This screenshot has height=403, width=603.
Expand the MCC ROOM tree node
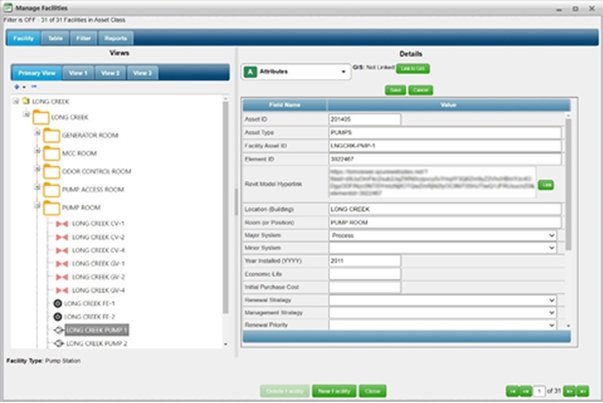[37, 152]
